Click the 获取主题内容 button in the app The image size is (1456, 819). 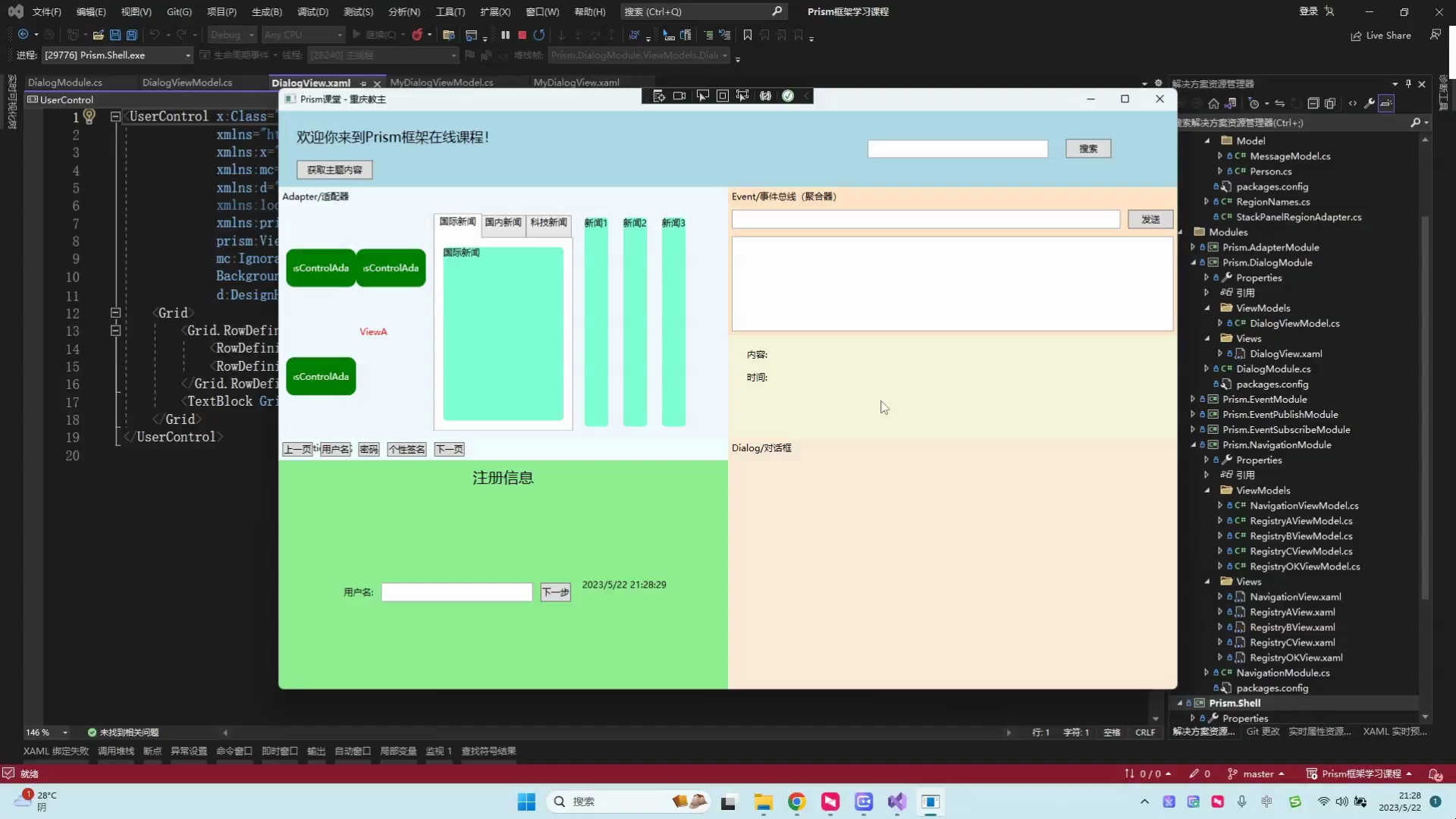[x=334, y=170]
